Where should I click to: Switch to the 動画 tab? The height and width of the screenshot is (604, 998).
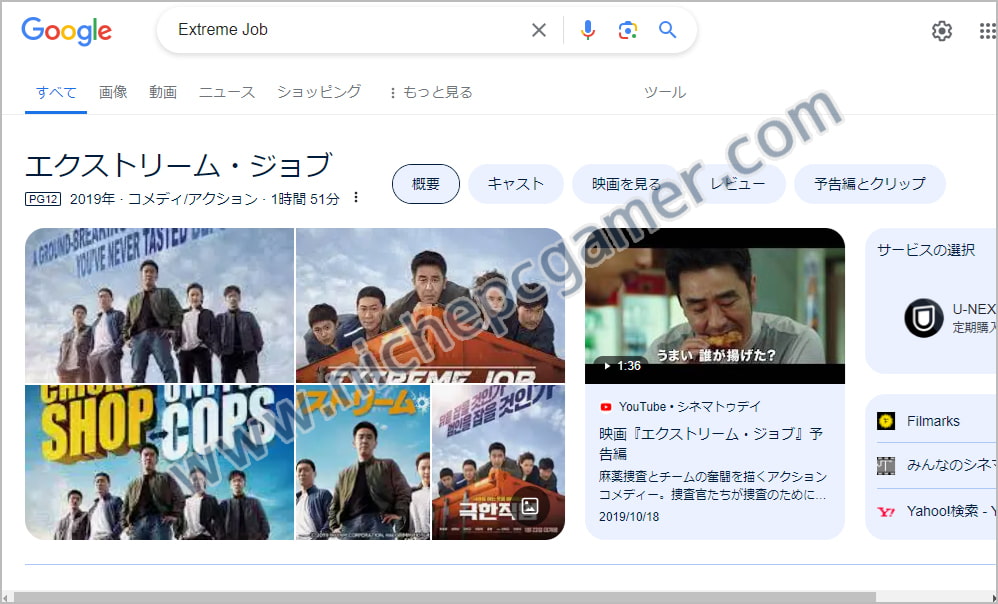(163, 92)
